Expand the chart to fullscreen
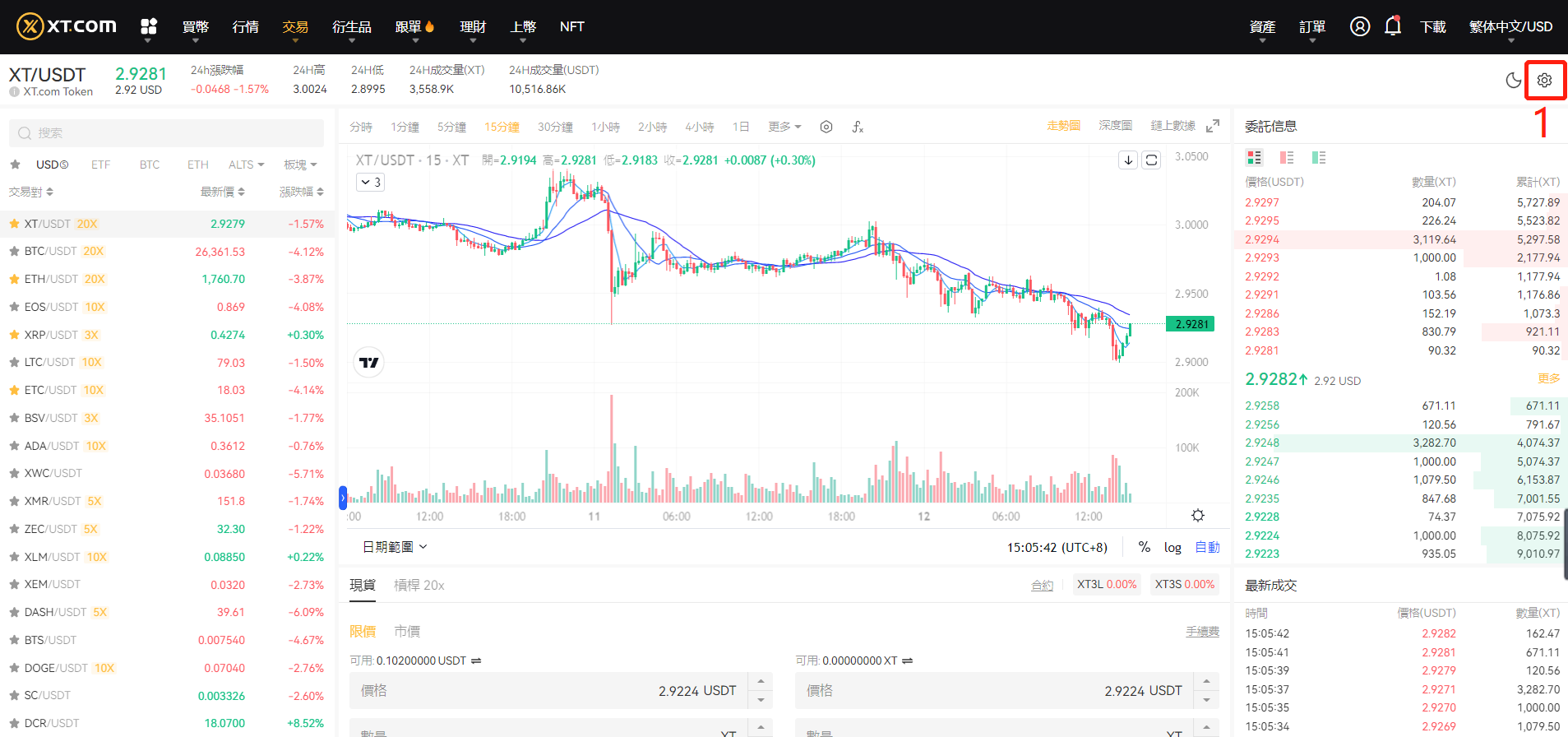 1213,126
